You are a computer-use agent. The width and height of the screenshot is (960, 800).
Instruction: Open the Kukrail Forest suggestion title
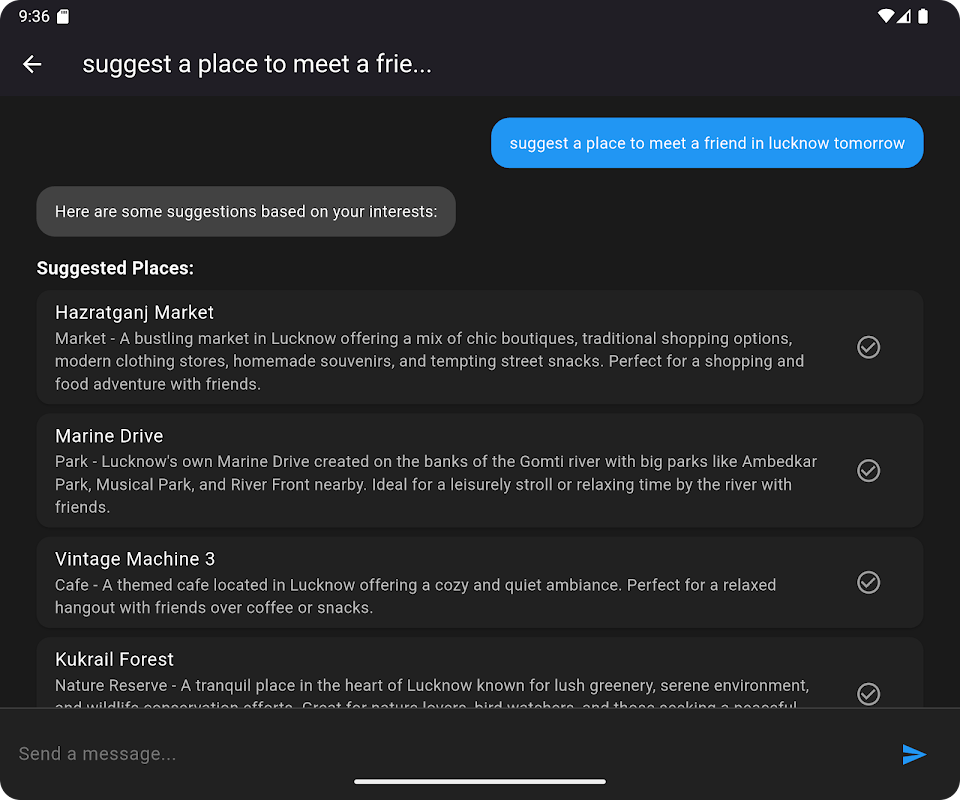point(114,660)
